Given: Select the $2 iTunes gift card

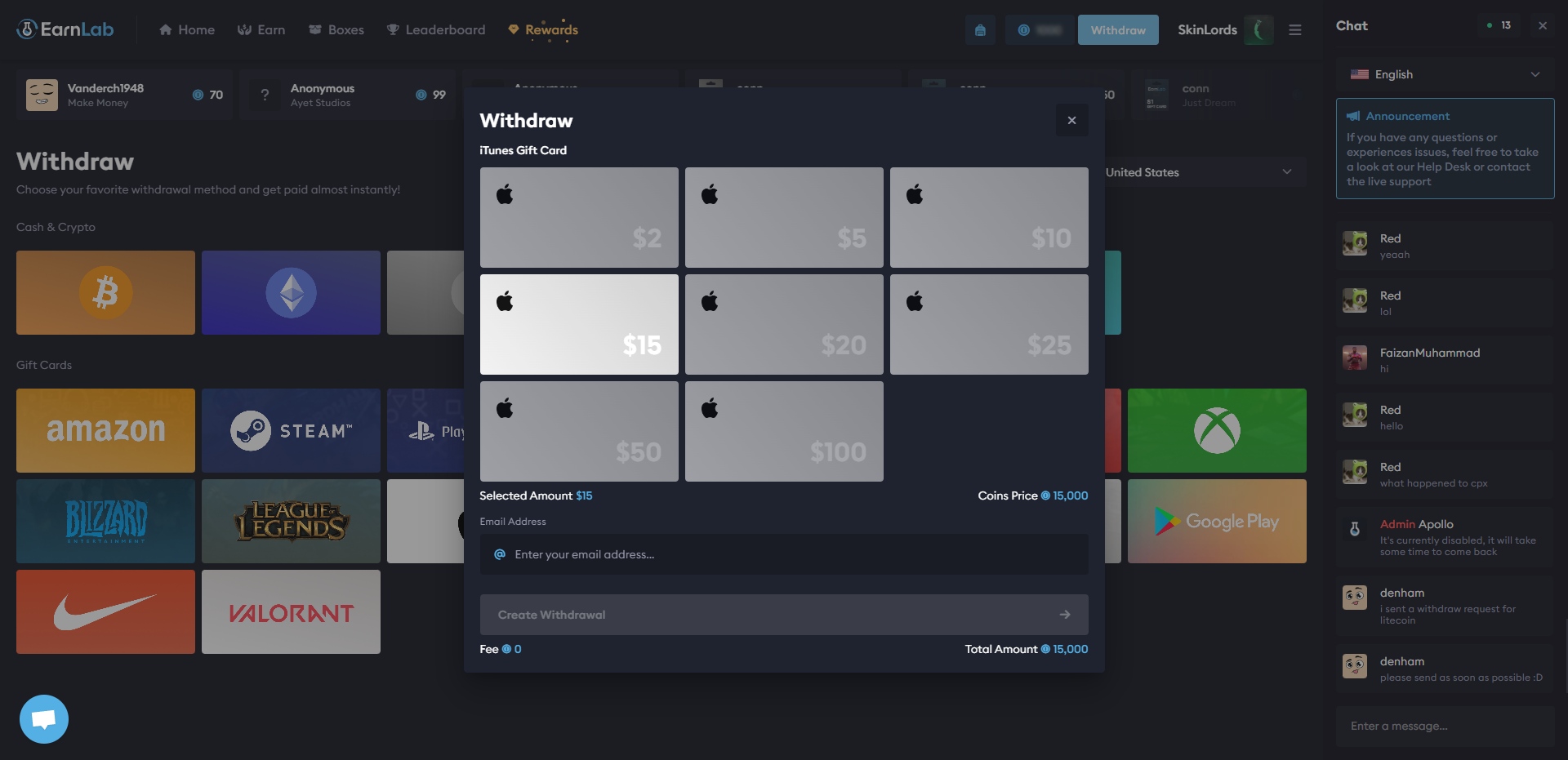Looking at the screenshot, I should tap(579, 217).
